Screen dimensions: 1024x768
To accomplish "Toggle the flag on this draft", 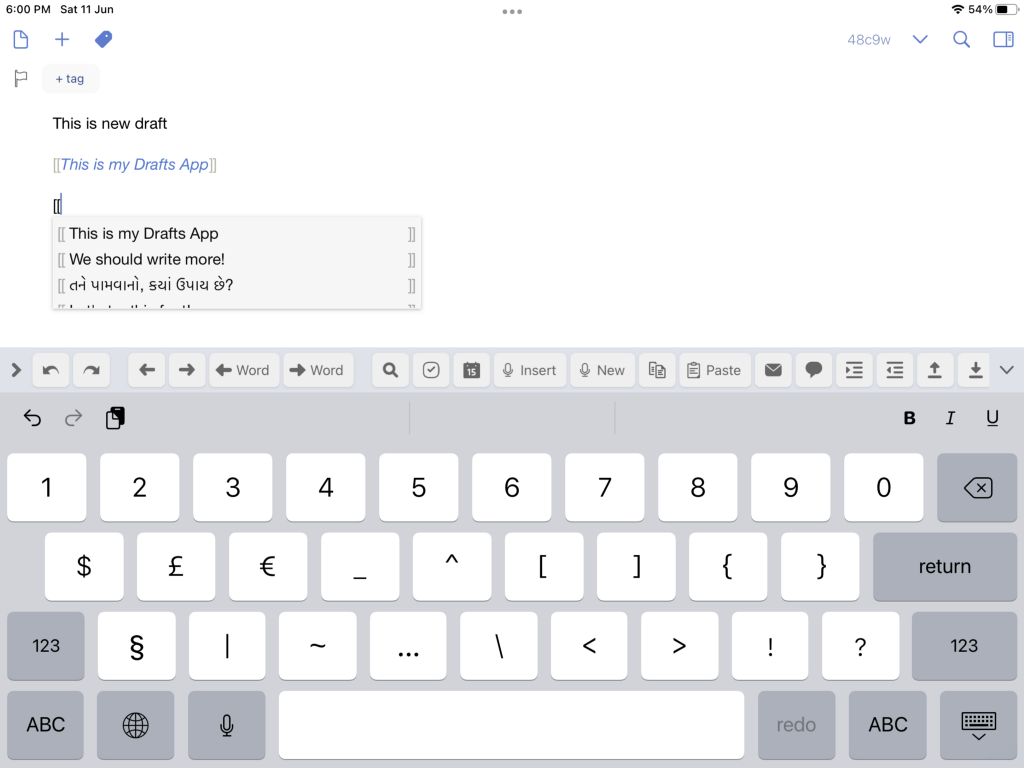I will coord(21,78).
